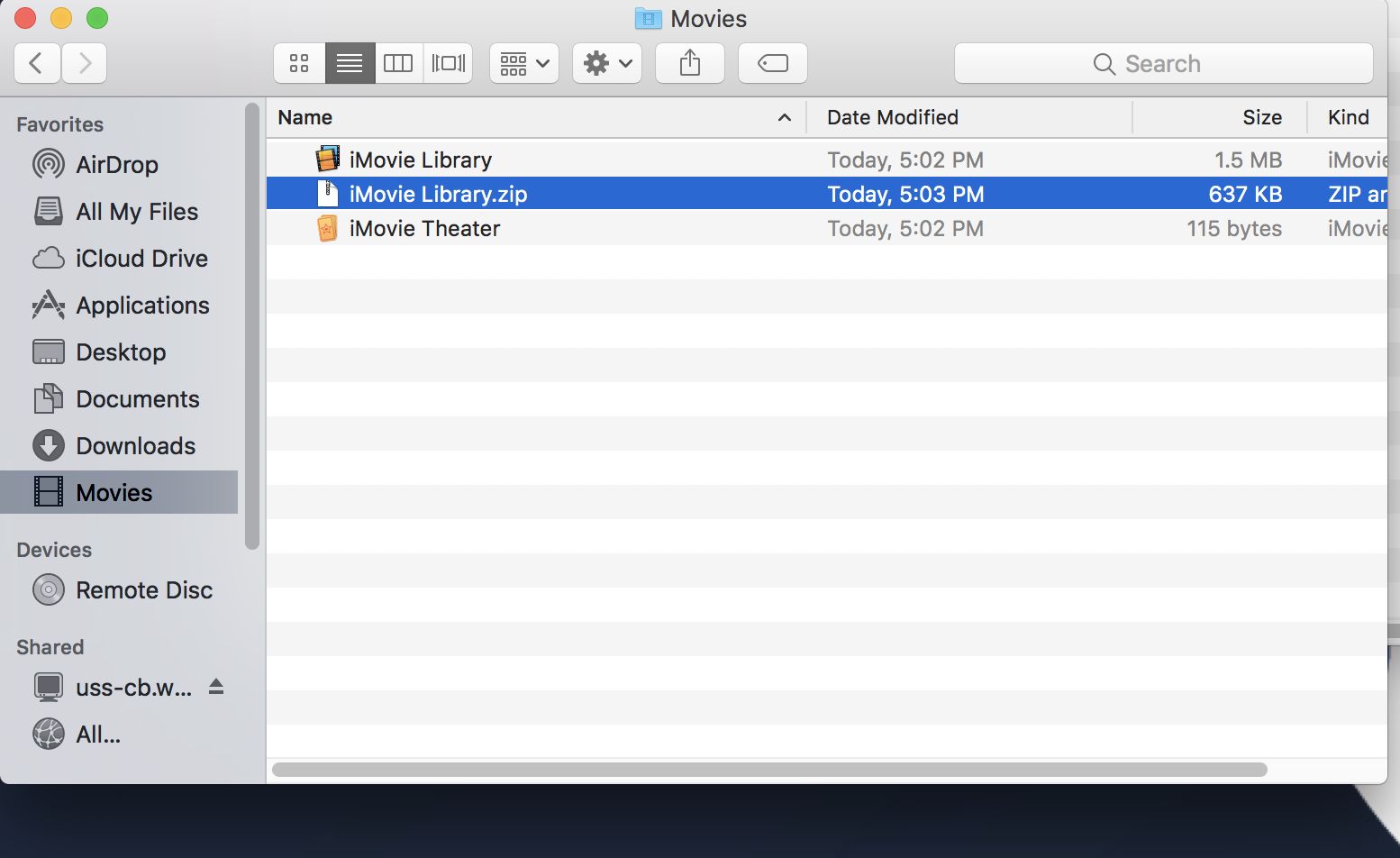The image size is (1400, 858).
Task: Click the AirDrop sidebar icon
Action: (x=49, y=164)
